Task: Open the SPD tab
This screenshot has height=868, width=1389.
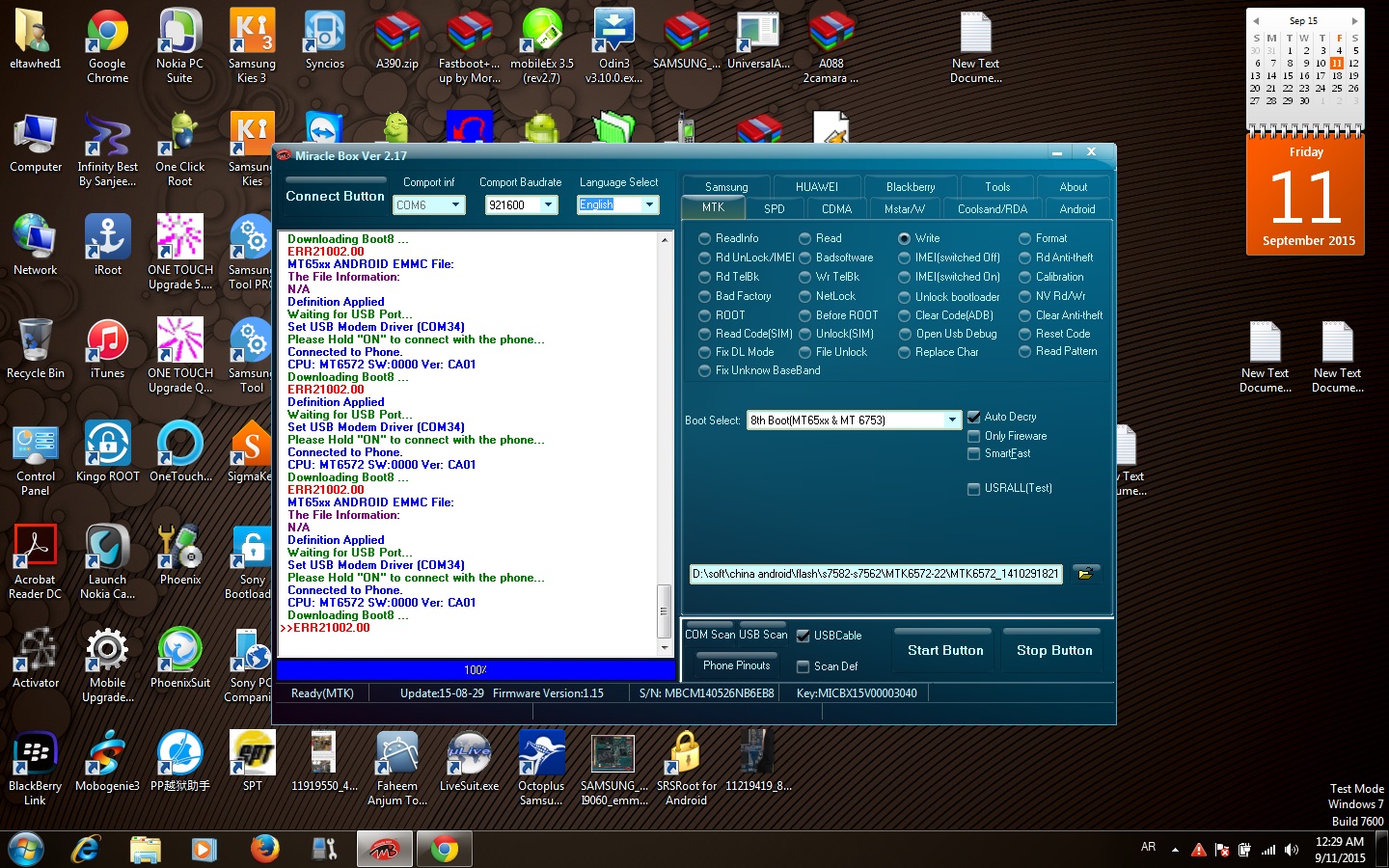Action: pos(775,208)
